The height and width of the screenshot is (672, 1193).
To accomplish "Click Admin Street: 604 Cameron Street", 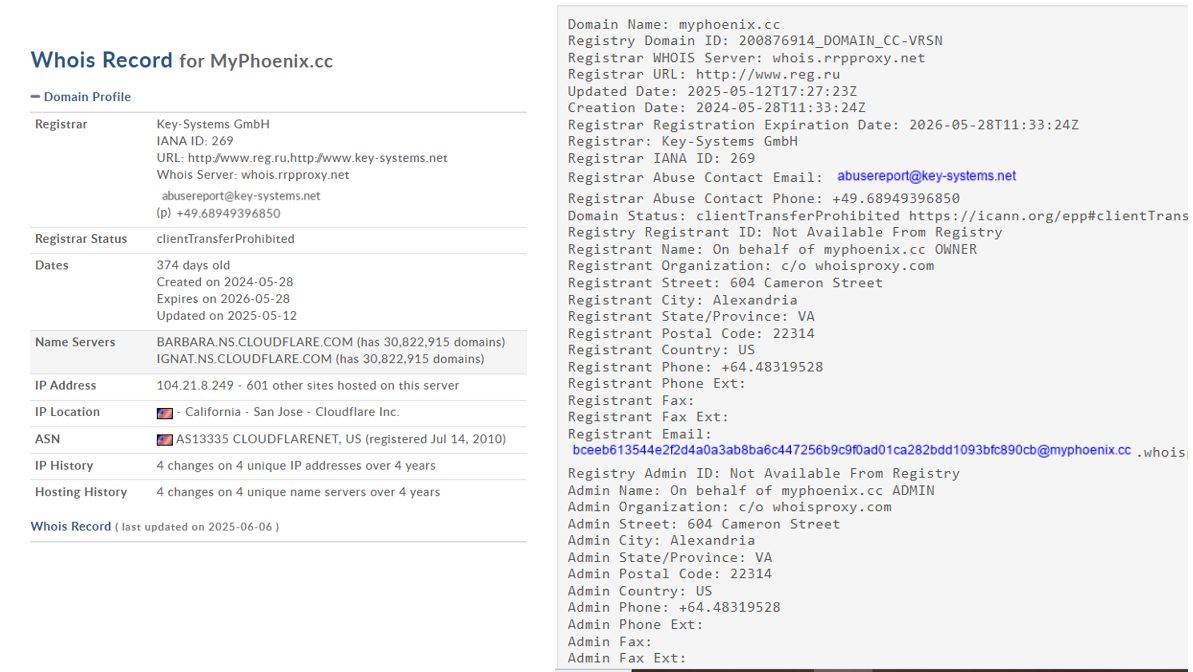I will click(x=704, y=524).
